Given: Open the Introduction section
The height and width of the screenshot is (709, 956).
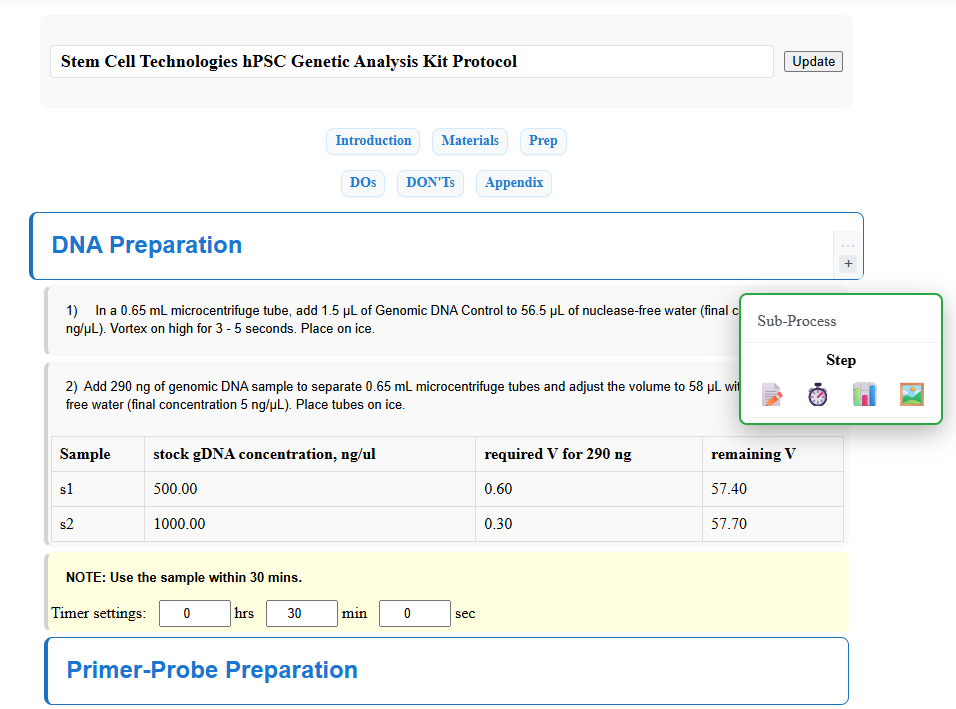Looking at the screenshot, I should [x=373, y=141].
